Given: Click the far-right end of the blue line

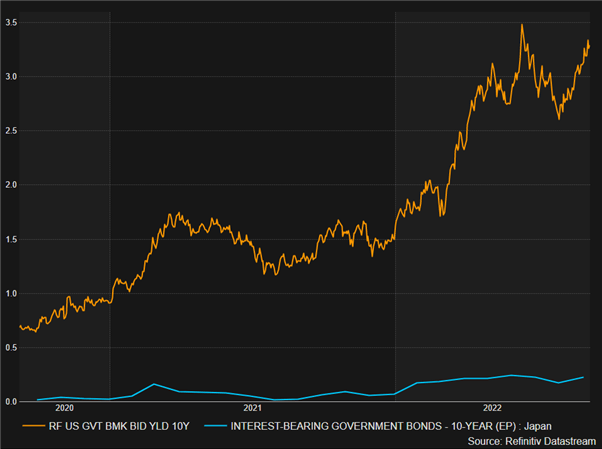Looking at the screenshot, I should point(584,377).
